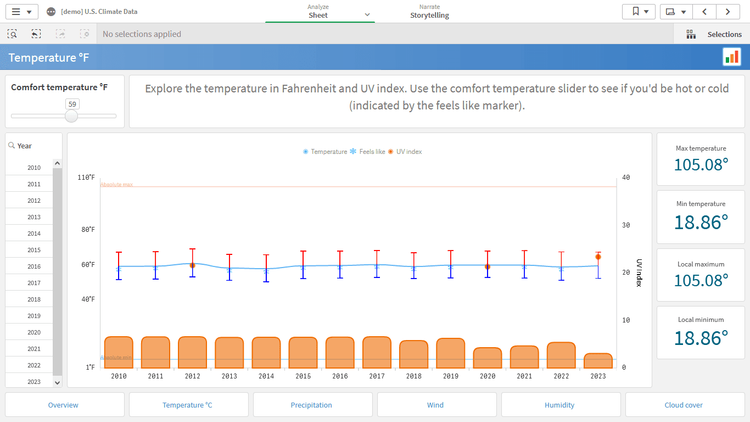
Task: Open the Analyze Sheet tab
Action: (x=318, y=12)
